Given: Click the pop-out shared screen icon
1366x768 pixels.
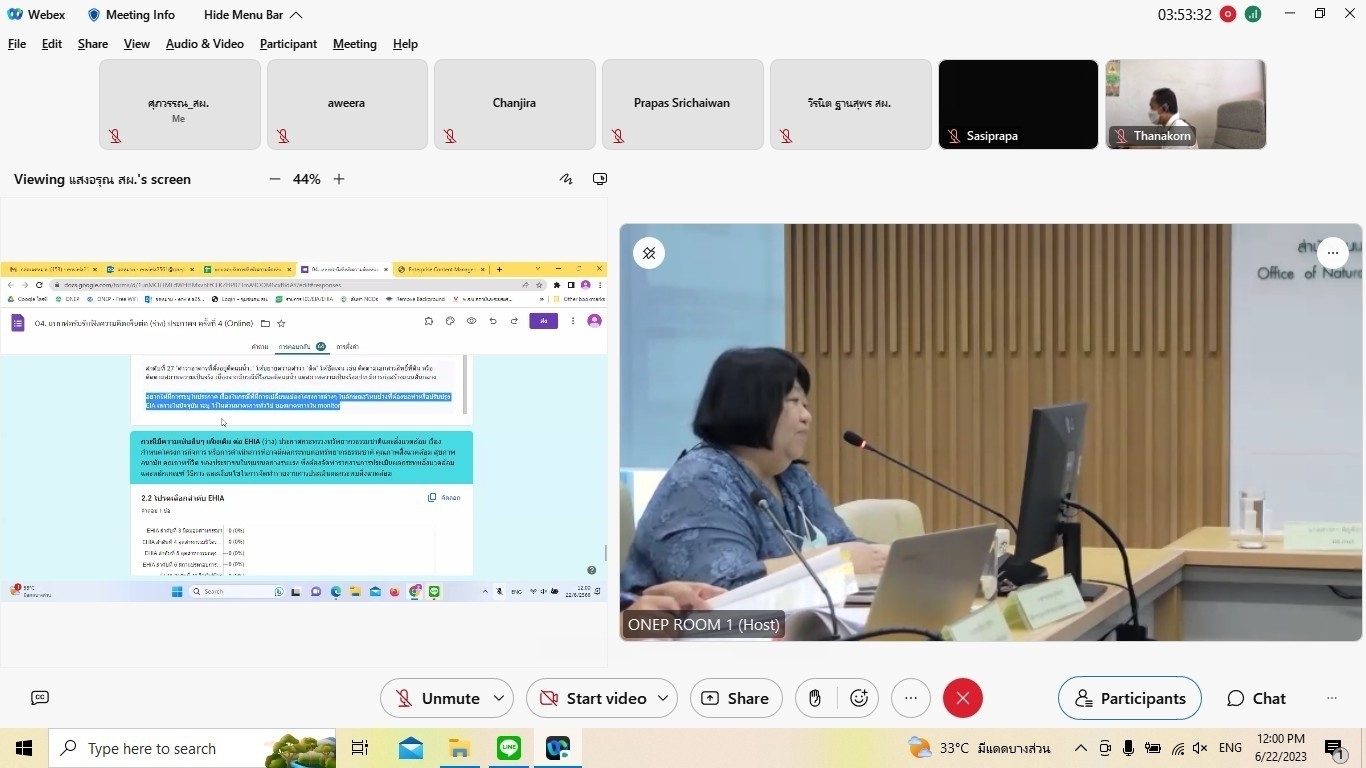Looking at the screenshot, I should tap(600, 179).
